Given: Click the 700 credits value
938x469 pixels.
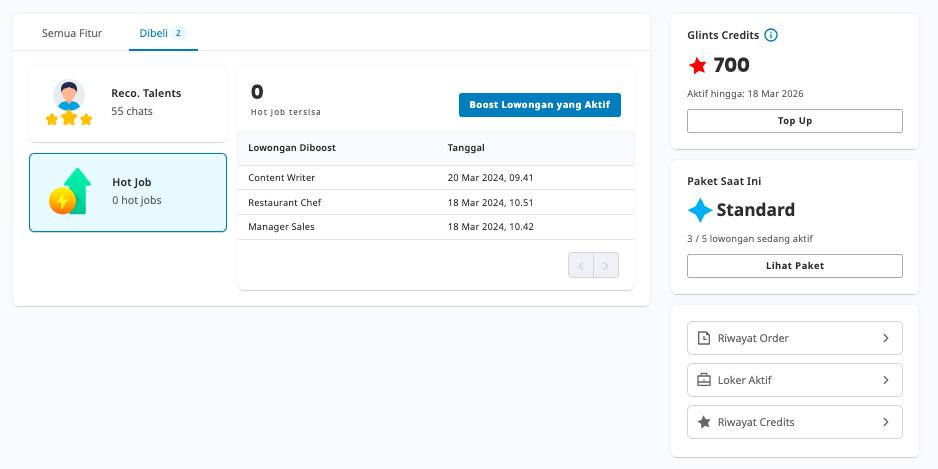Looking at the screenshot, I should [731, 65].
